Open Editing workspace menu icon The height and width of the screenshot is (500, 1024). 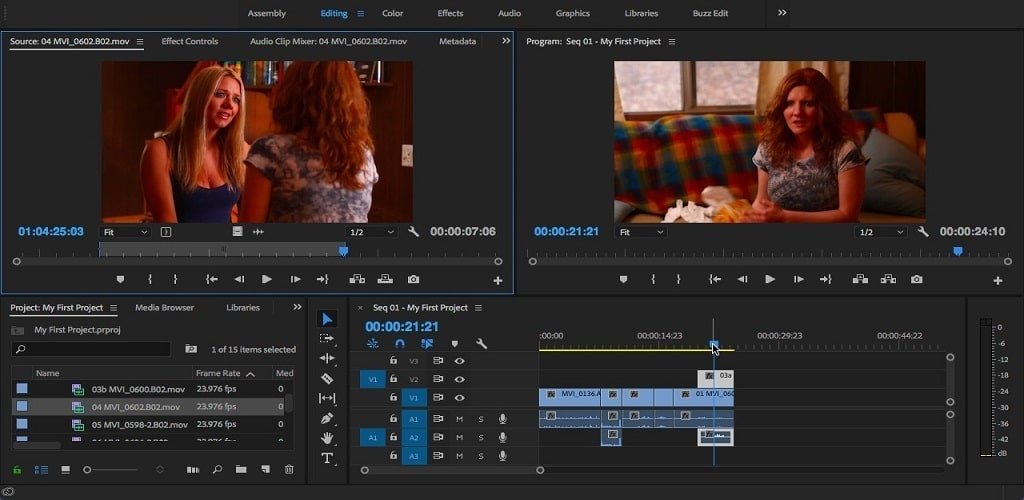pos(360,13)
